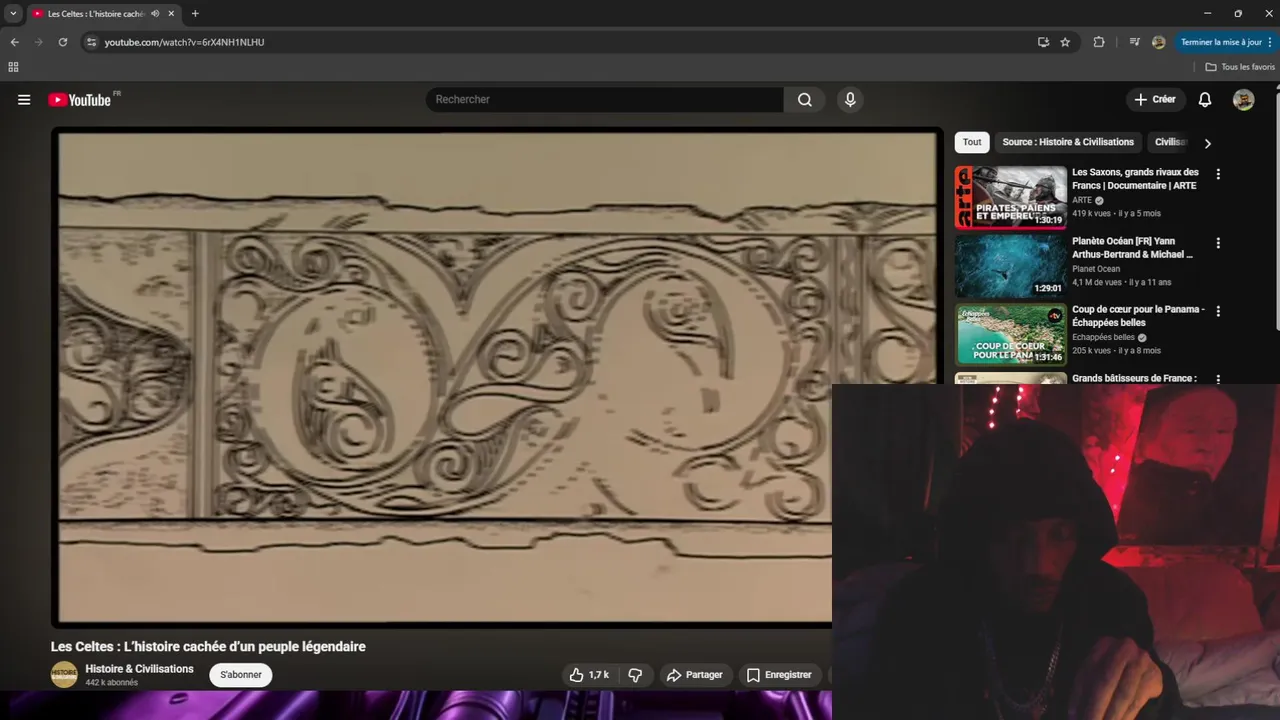Dislike the video with thumbs down

coord(634,675)
